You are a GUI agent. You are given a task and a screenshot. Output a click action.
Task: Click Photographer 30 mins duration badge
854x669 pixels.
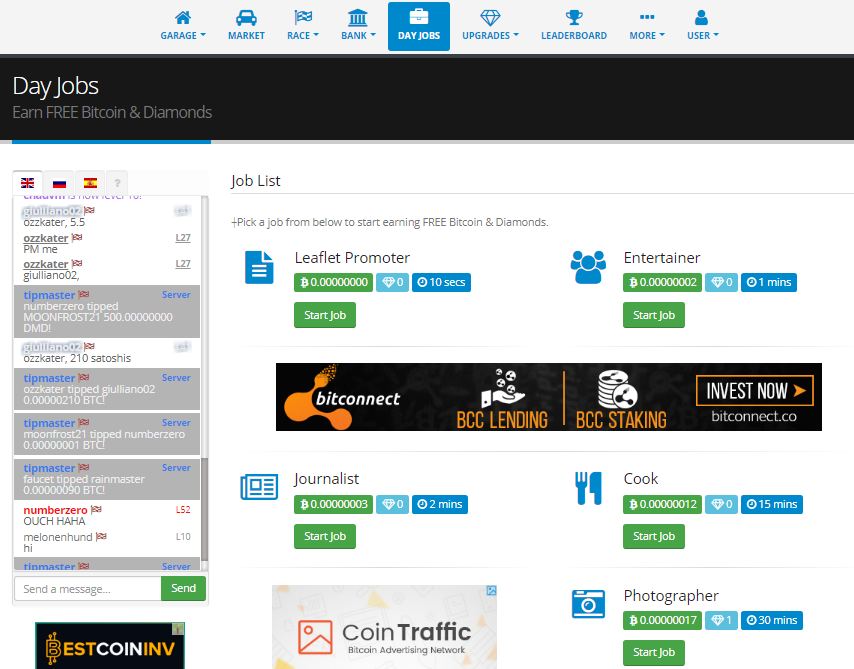[x=772, y=620]
